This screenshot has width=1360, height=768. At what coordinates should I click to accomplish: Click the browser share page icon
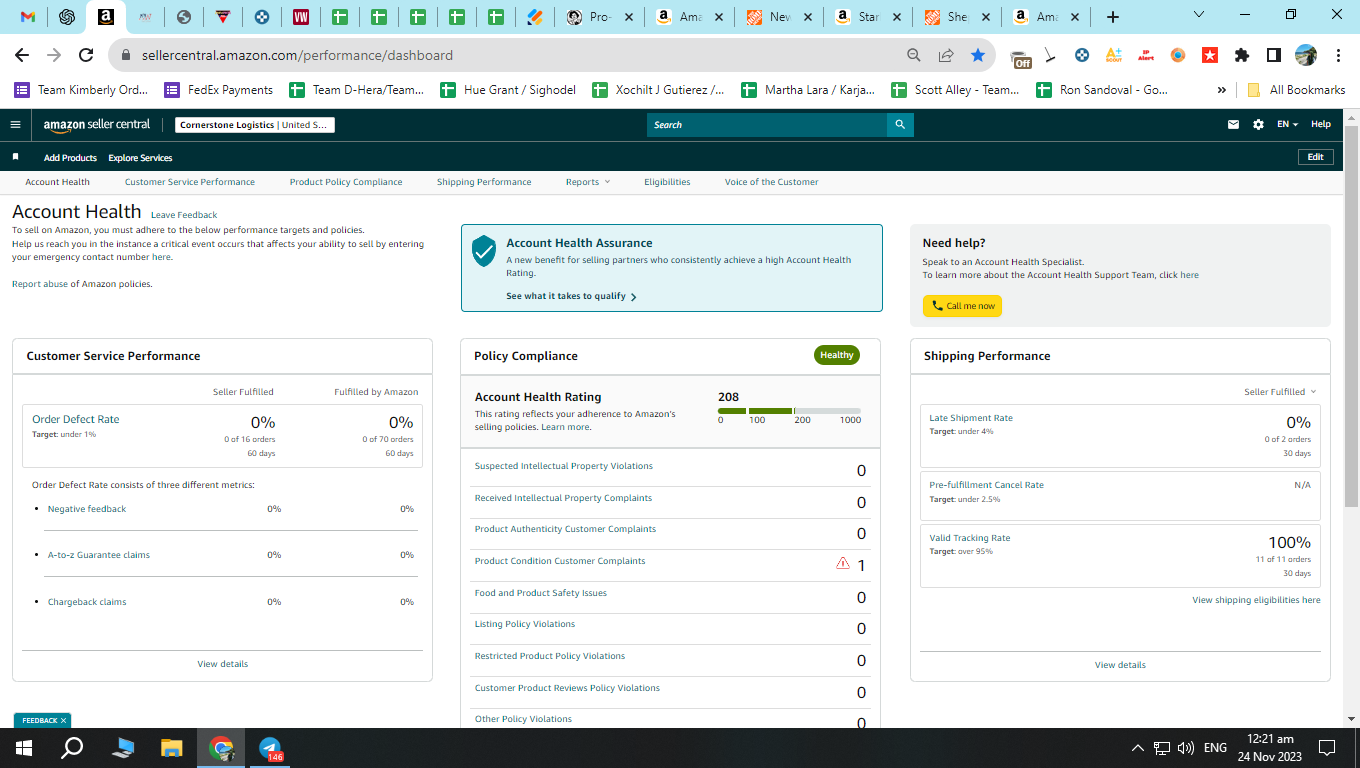point(946,56)
